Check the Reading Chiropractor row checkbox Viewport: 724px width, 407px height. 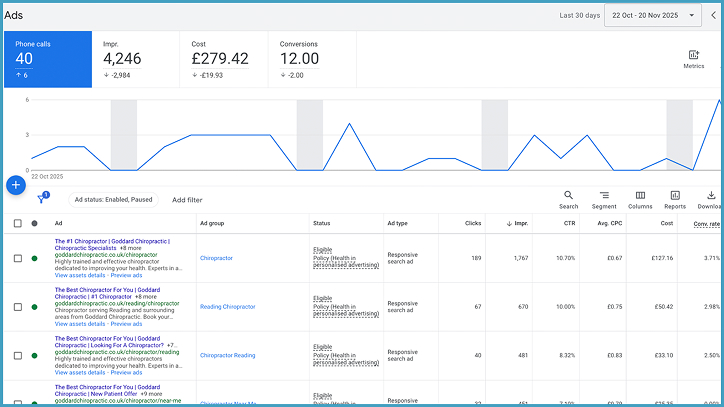17,307
